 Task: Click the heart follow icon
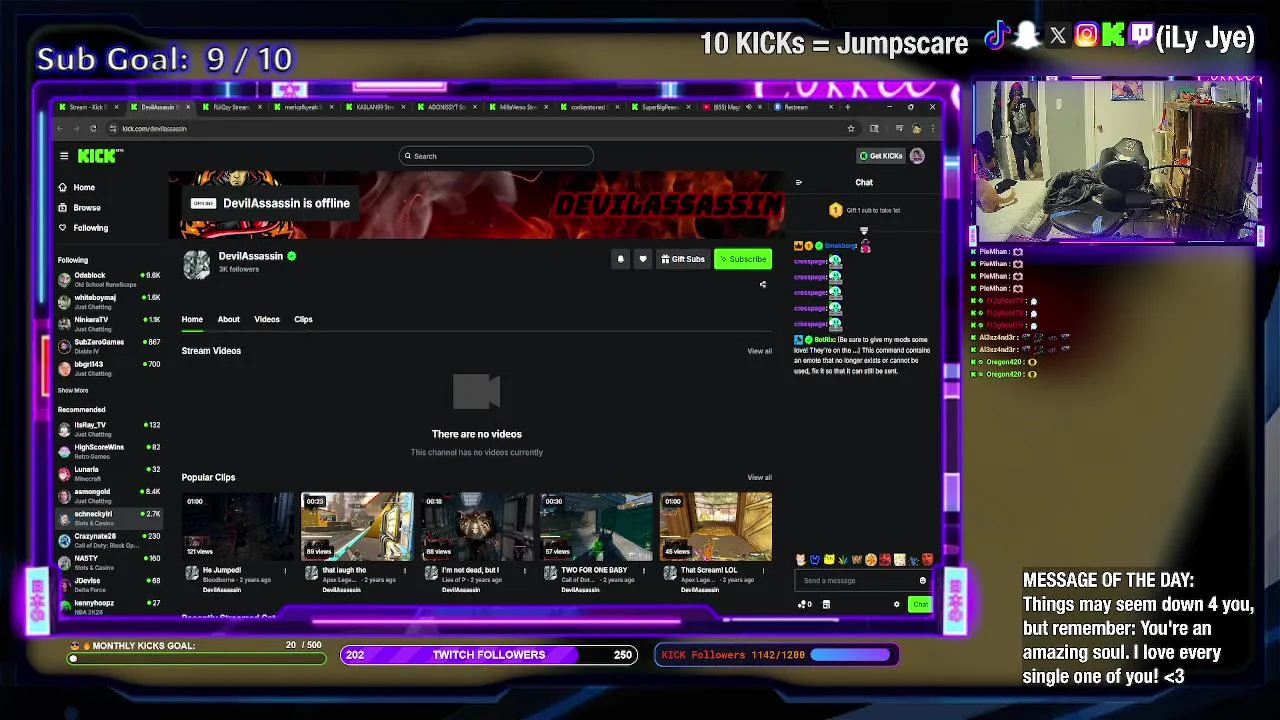point(643,259)
